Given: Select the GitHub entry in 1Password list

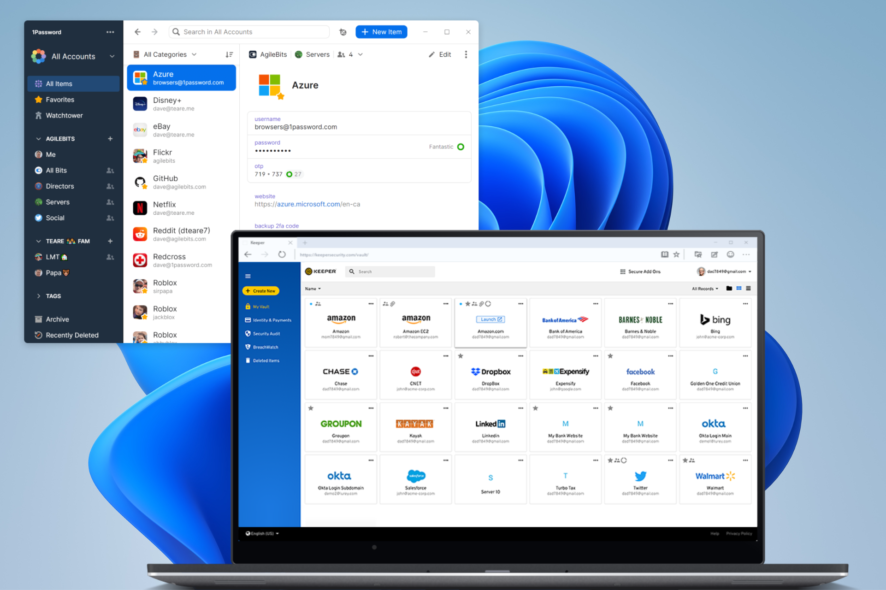Looking at the screenshot, I should coord(181,182).
